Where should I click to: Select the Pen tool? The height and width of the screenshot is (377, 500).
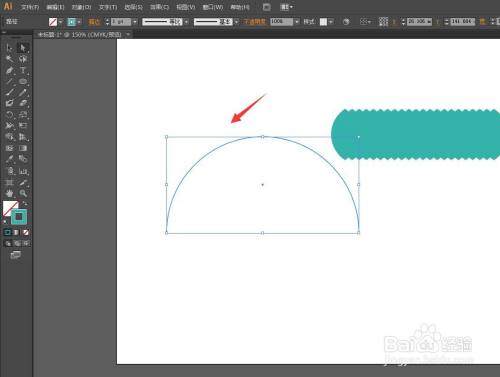(x=9, y=70)
